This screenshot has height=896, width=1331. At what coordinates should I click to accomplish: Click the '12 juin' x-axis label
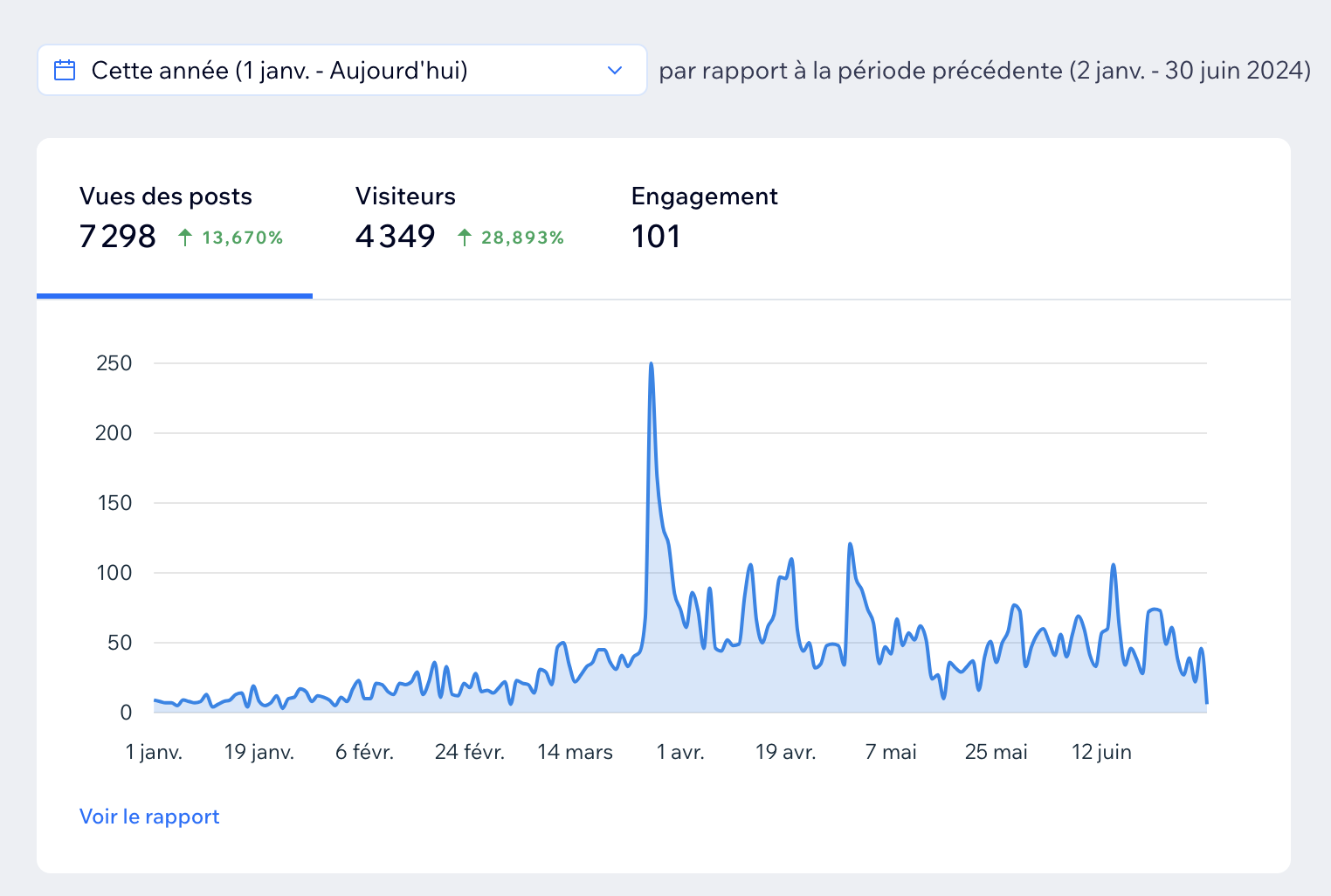tap(1101, 752)
